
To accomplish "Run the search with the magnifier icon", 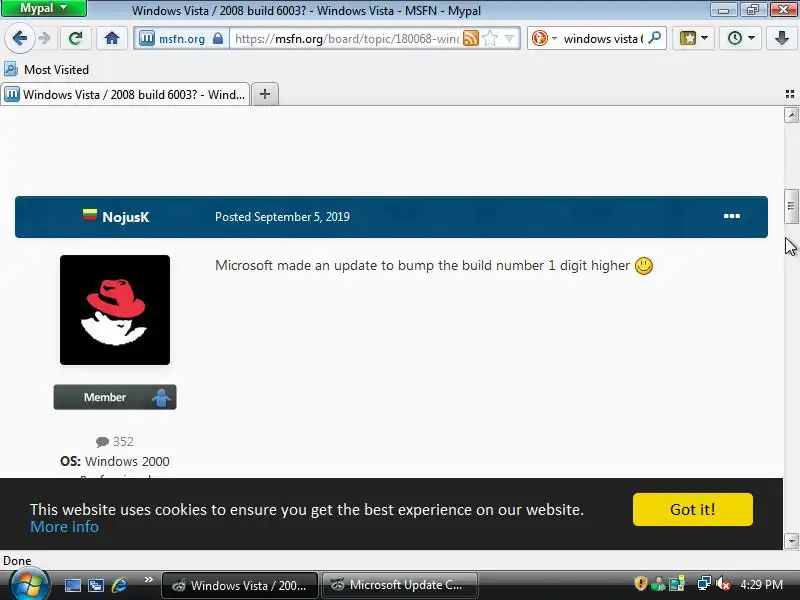I will (x=655, y=38).
